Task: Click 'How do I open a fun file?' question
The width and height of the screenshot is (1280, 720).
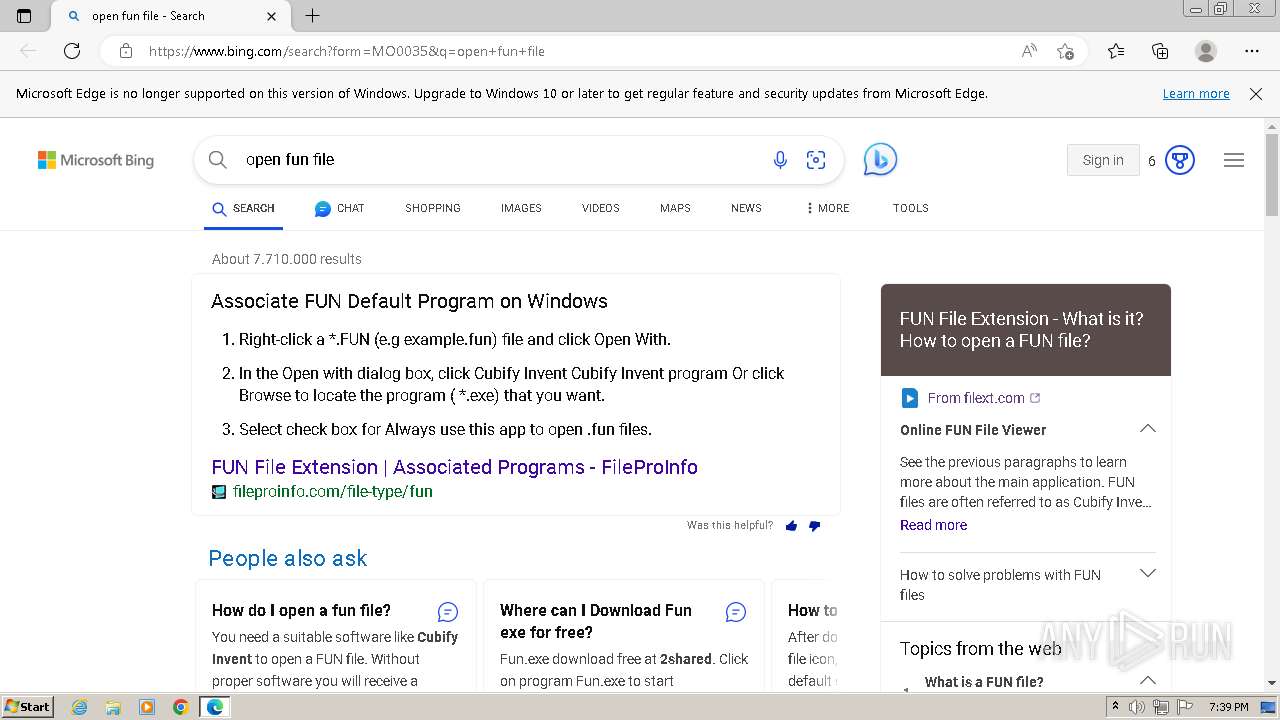Action: pyautogui.click(x=301, y=610)
